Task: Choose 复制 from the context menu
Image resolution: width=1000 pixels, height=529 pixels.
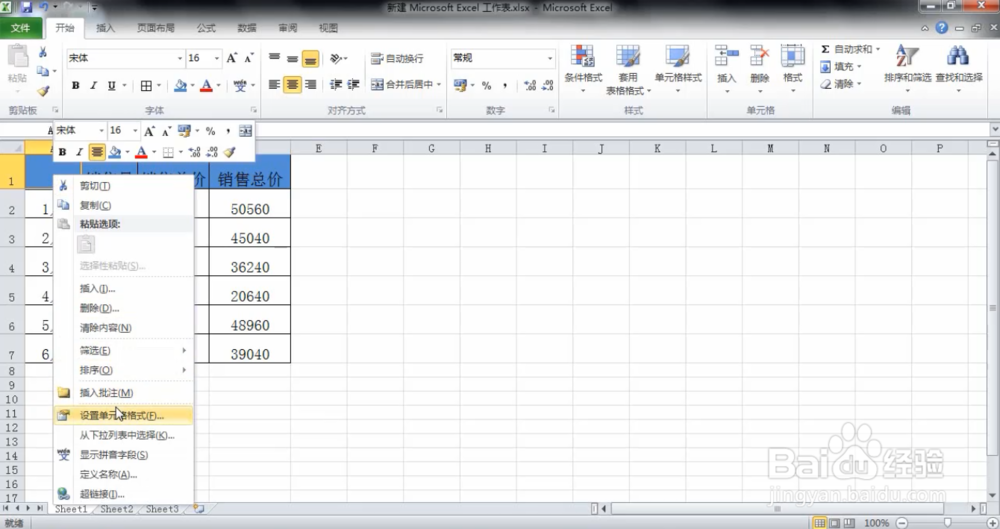Action: click(123, 205)
